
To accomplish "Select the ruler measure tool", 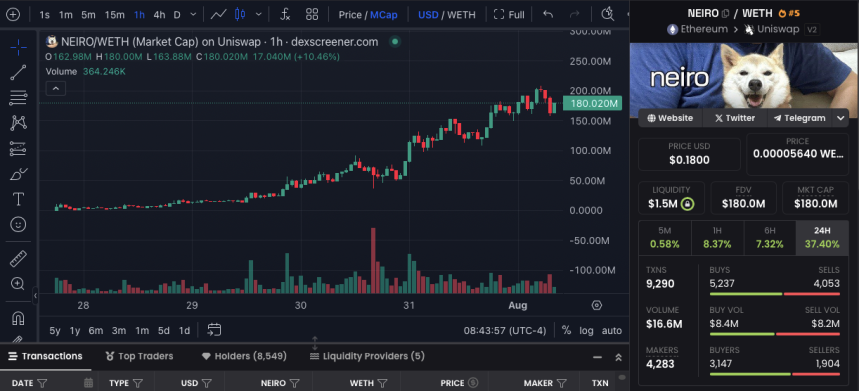I will point(18,258).
